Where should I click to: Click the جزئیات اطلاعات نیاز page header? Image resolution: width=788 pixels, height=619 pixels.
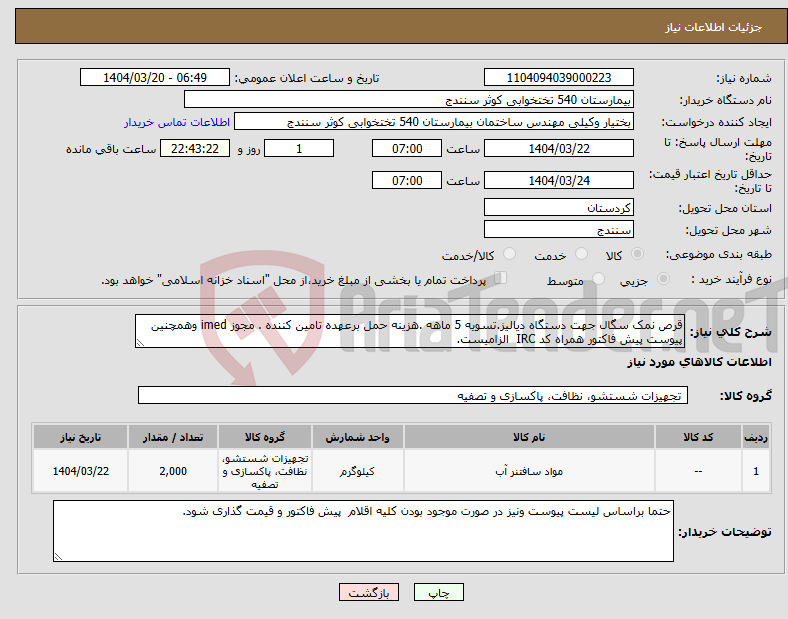pyautogui.click(x=714, y=27)
